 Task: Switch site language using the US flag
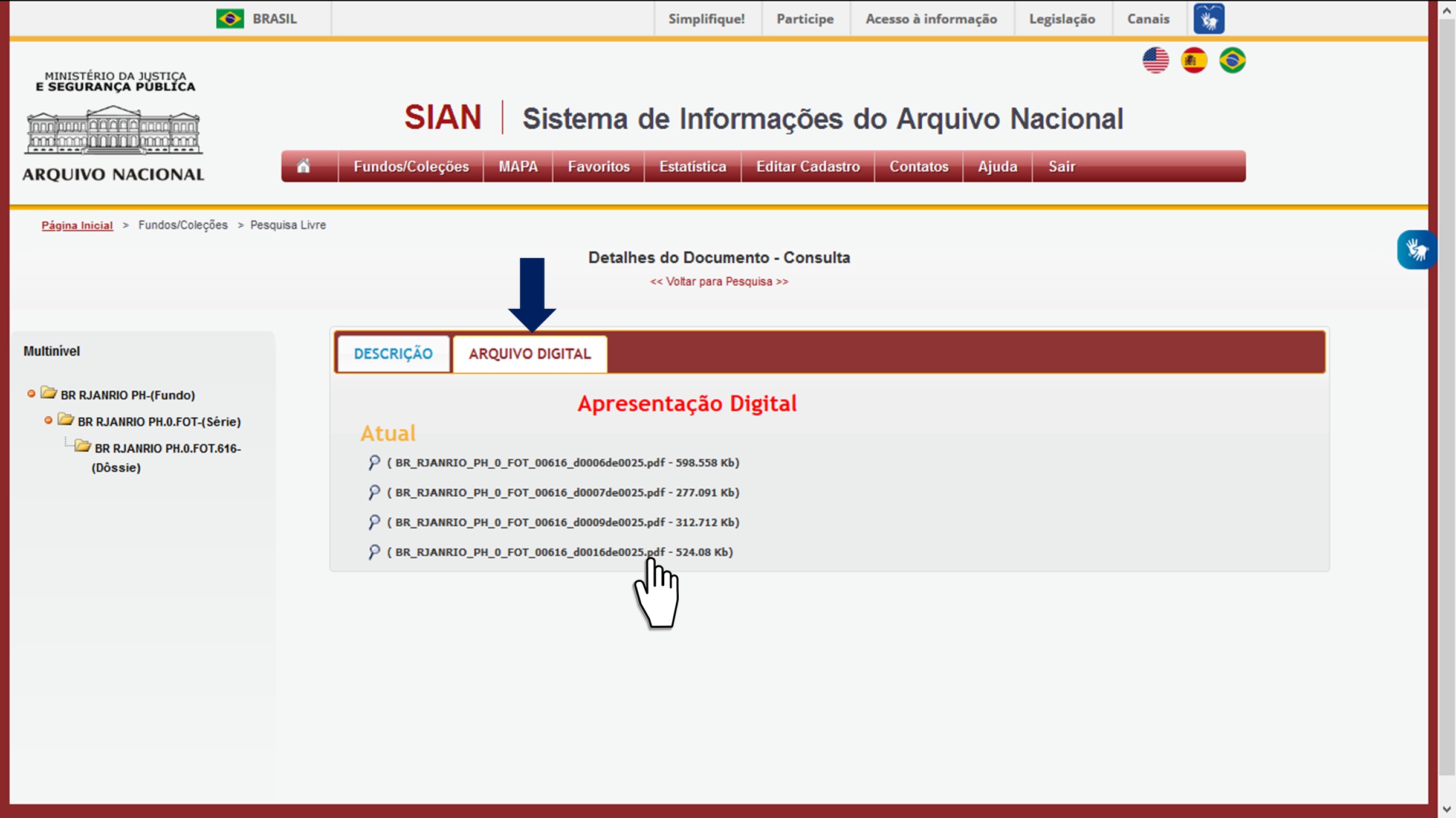click(x=1155, y=60)
